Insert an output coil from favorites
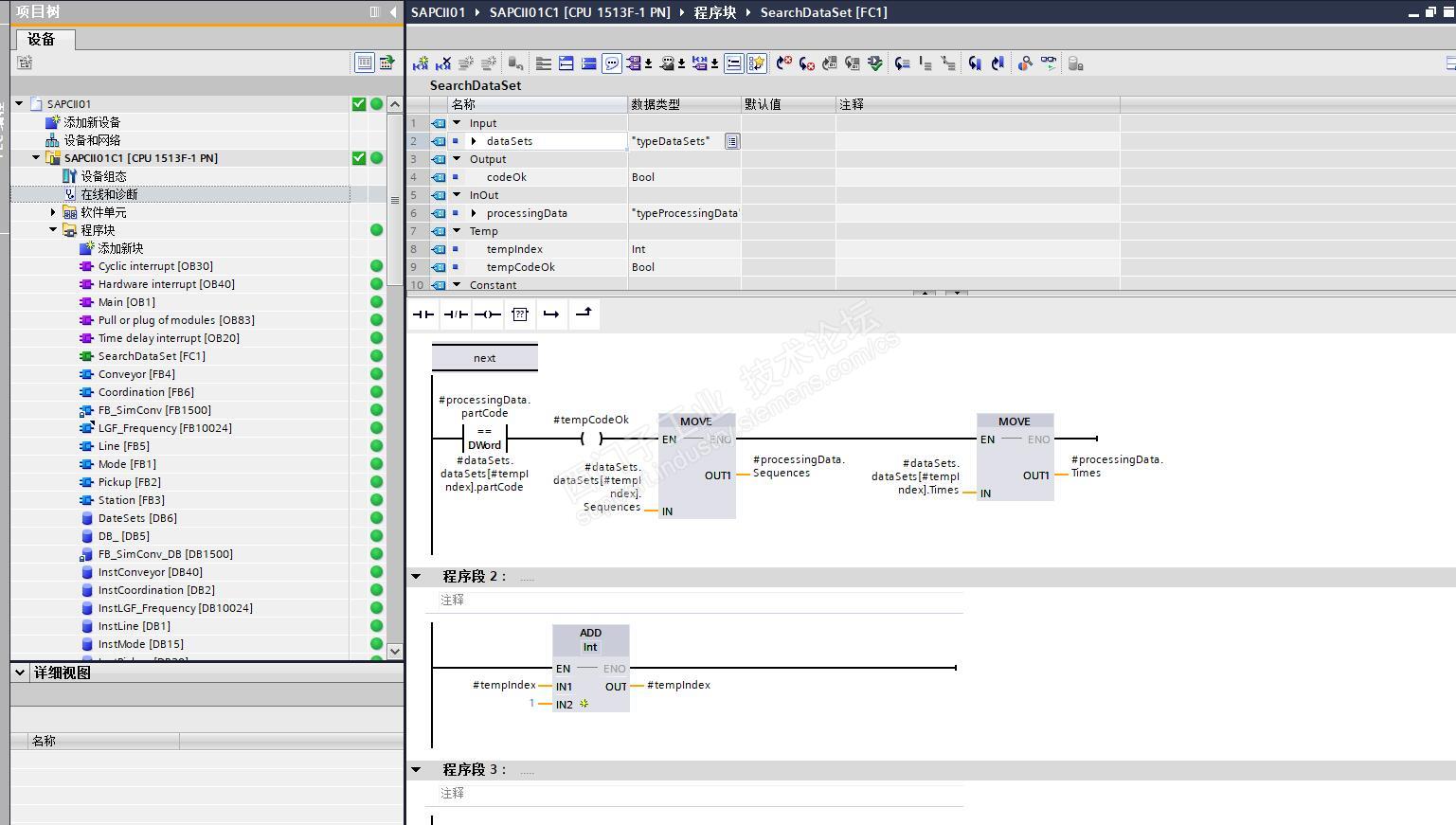1456x825 pixels. 488,314
